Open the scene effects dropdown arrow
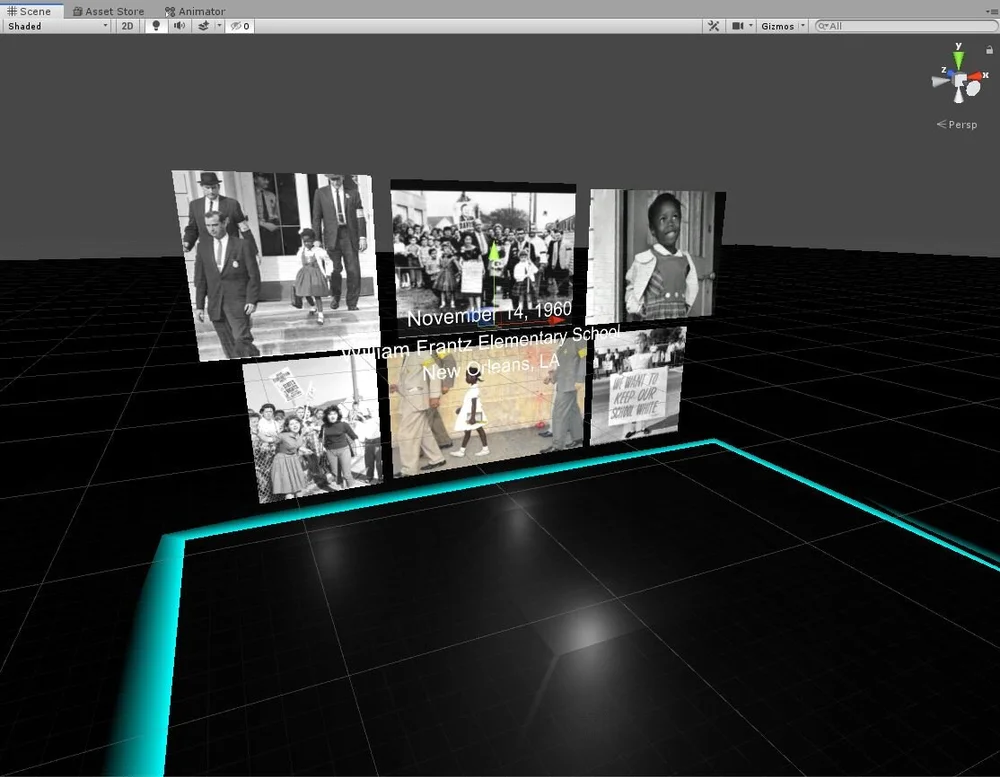 pyautogui.click(x=219, y=26)
